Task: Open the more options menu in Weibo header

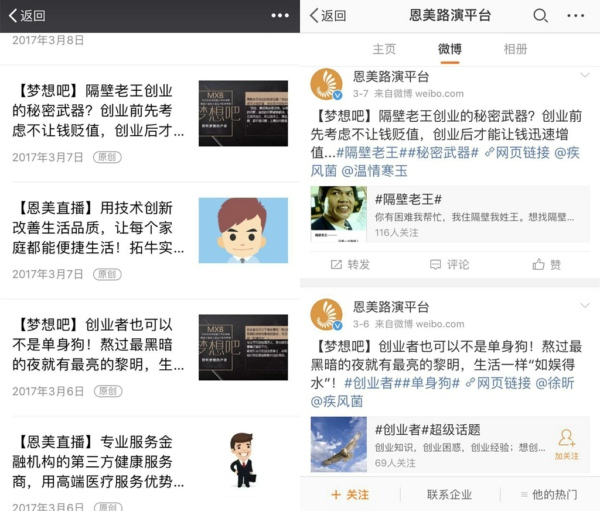Action: (x=576, y=16)
